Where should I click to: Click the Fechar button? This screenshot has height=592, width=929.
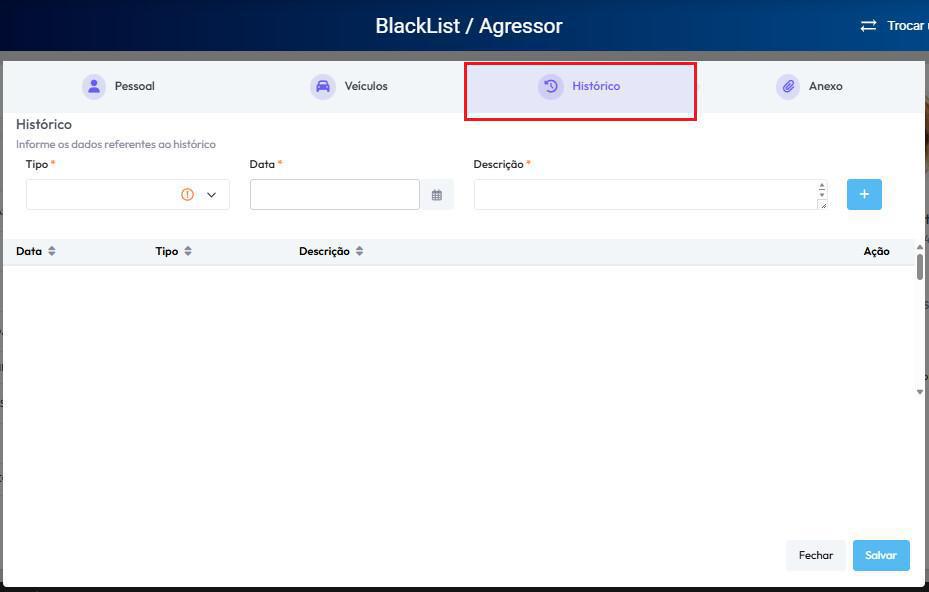815,555
